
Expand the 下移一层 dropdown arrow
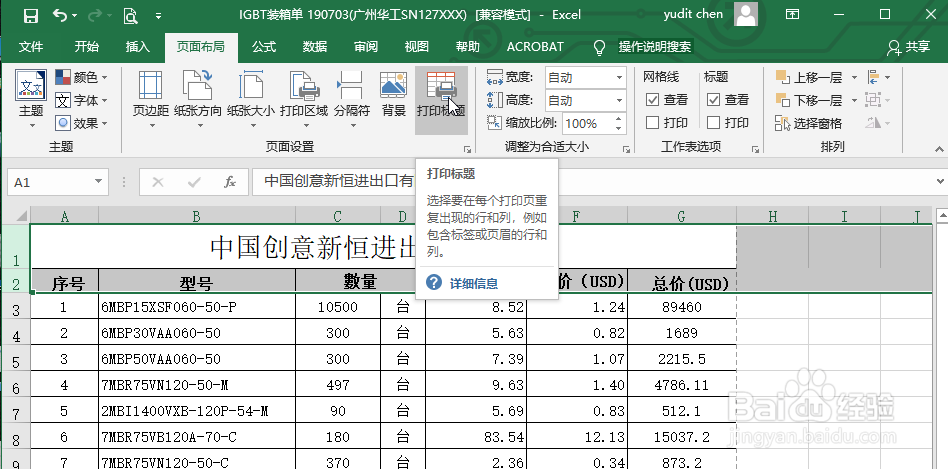tap(854, 100)
